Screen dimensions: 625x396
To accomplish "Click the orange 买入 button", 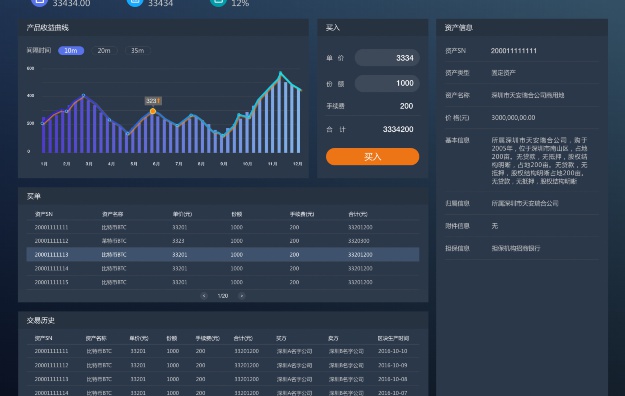I will [x=372, y=157].
